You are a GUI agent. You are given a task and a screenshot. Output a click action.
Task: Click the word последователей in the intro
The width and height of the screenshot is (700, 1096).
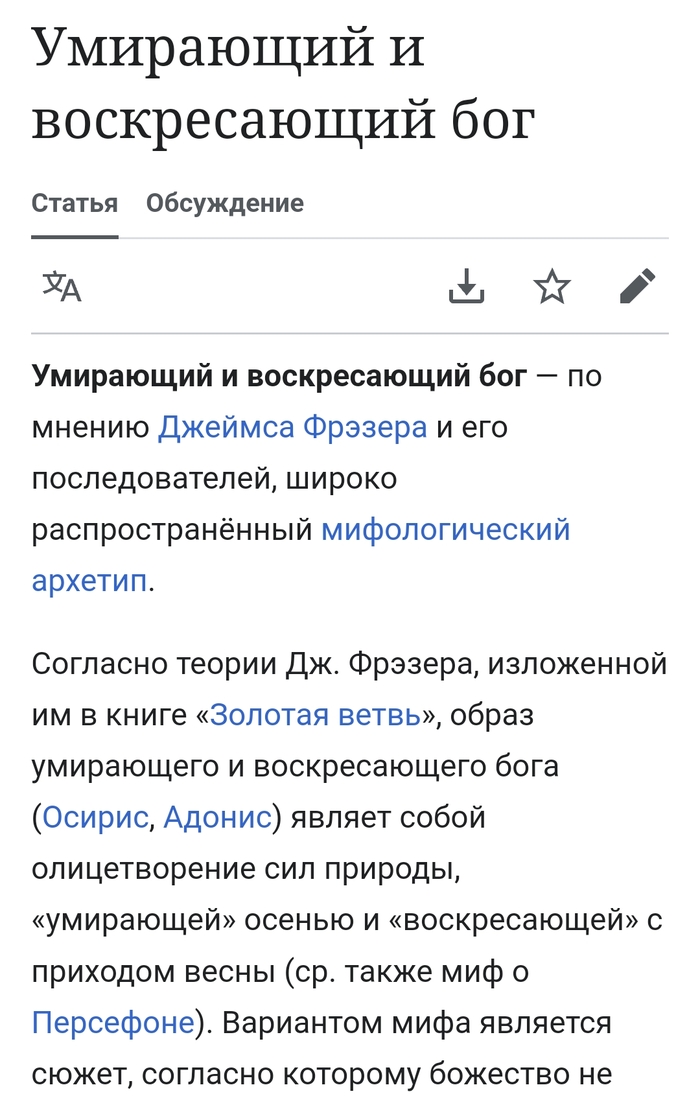coord(150,479)
